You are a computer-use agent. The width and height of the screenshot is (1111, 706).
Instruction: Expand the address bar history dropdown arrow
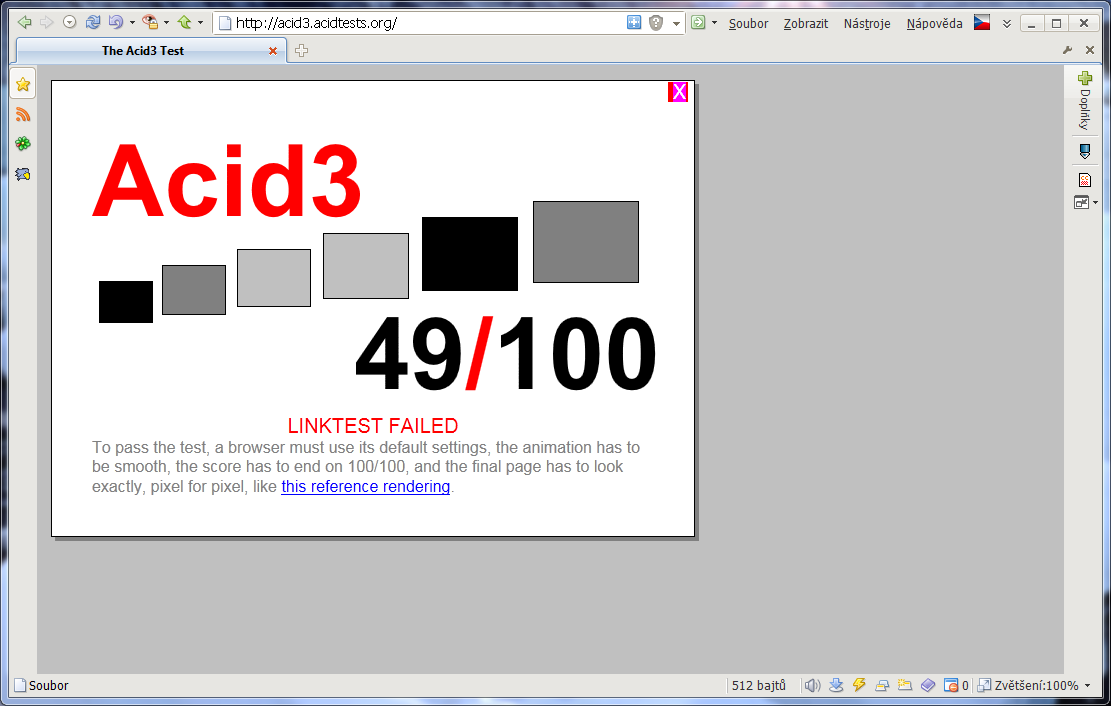[x=676, y=23]
